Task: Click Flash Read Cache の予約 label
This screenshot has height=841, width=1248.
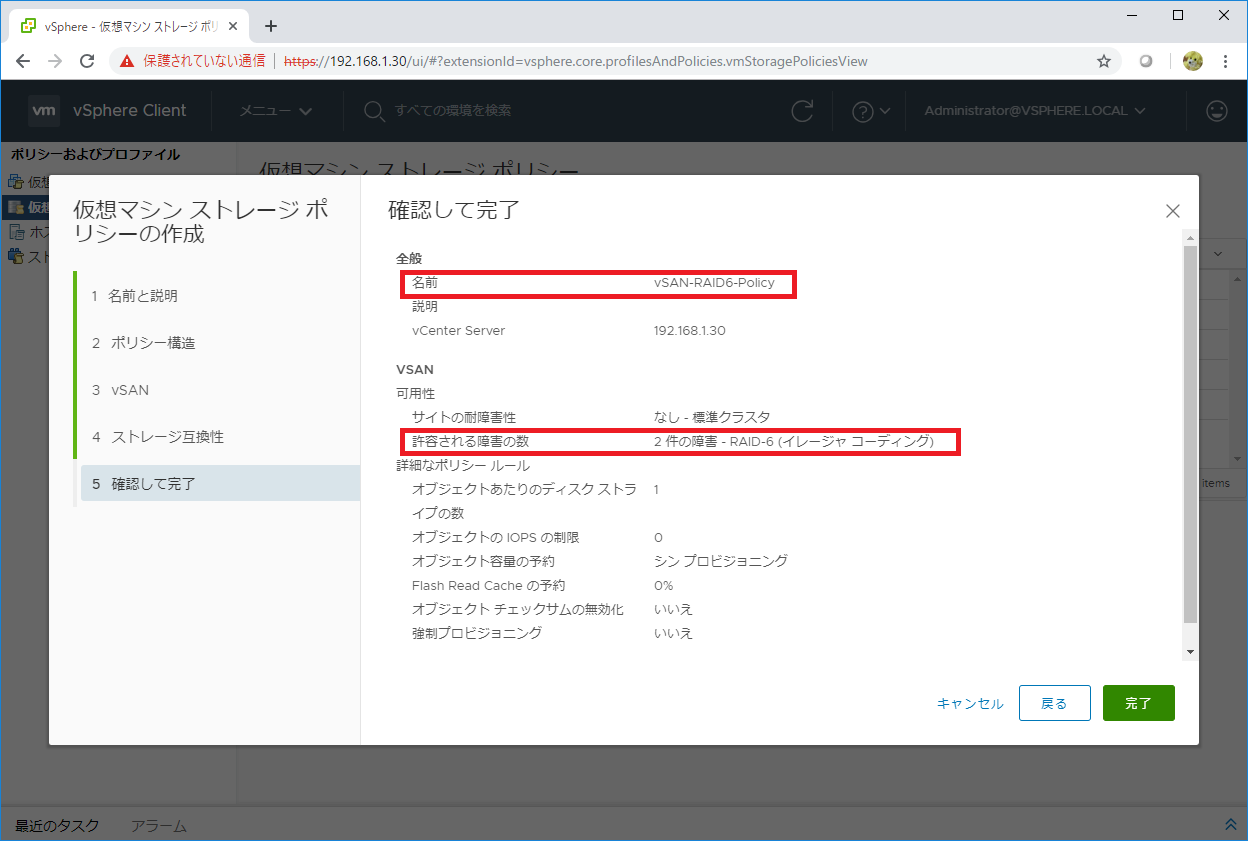Action: [488, 586]
